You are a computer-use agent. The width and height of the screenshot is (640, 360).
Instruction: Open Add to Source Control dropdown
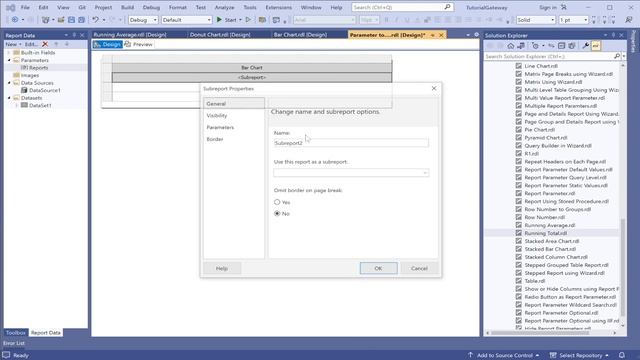[504, 355]
